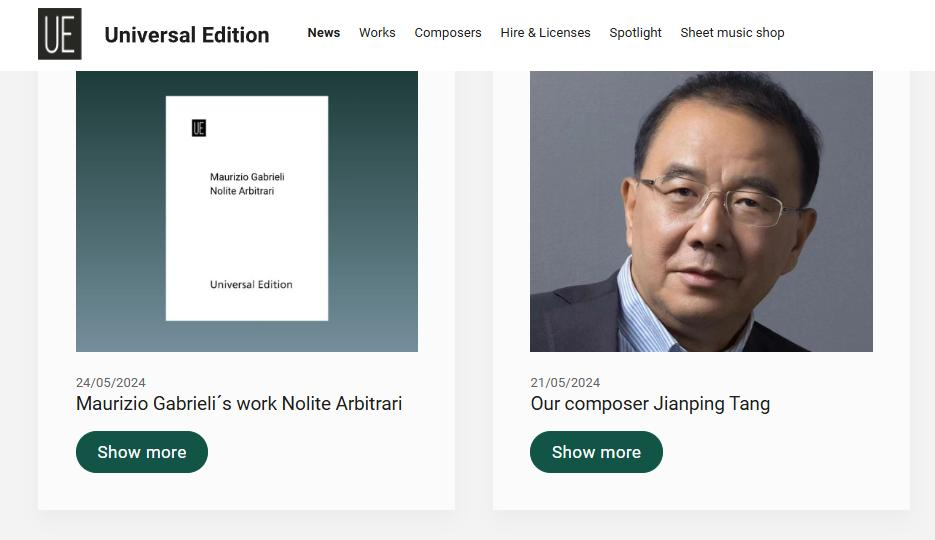Open headline Maurizio Gabrieli´s work Nolite Arbitrari
This screenshot has height=540, width=935.
(239, 404)
